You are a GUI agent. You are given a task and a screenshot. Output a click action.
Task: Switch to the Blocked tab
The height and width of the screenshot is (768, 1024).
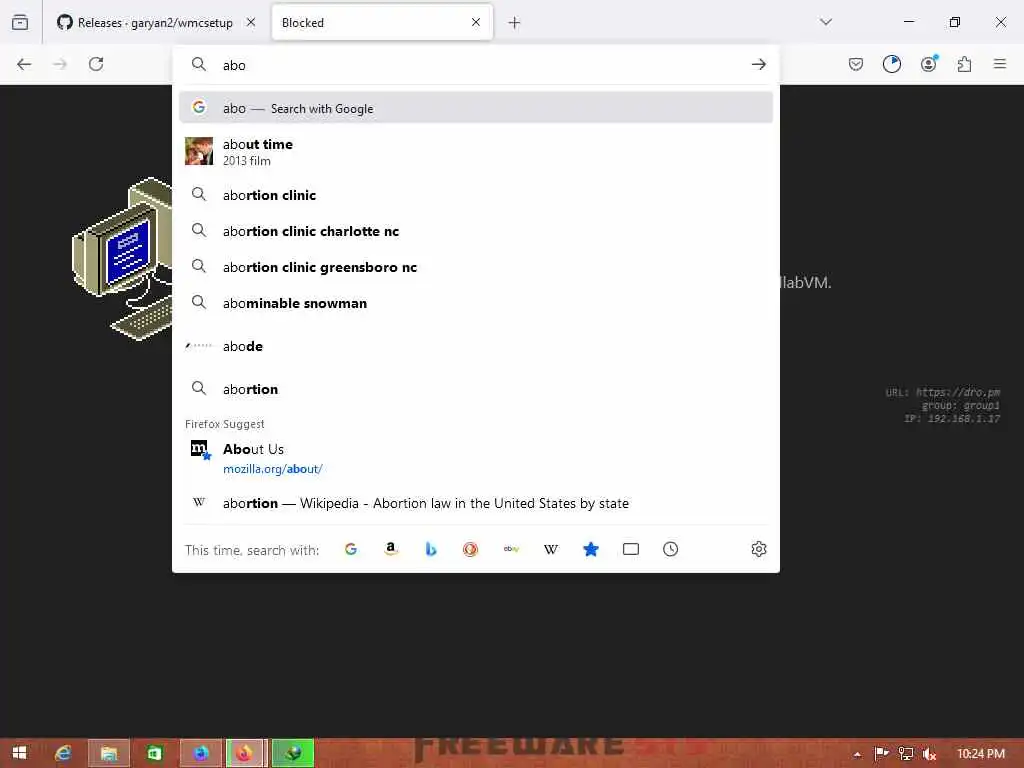[x=382, y=23]
